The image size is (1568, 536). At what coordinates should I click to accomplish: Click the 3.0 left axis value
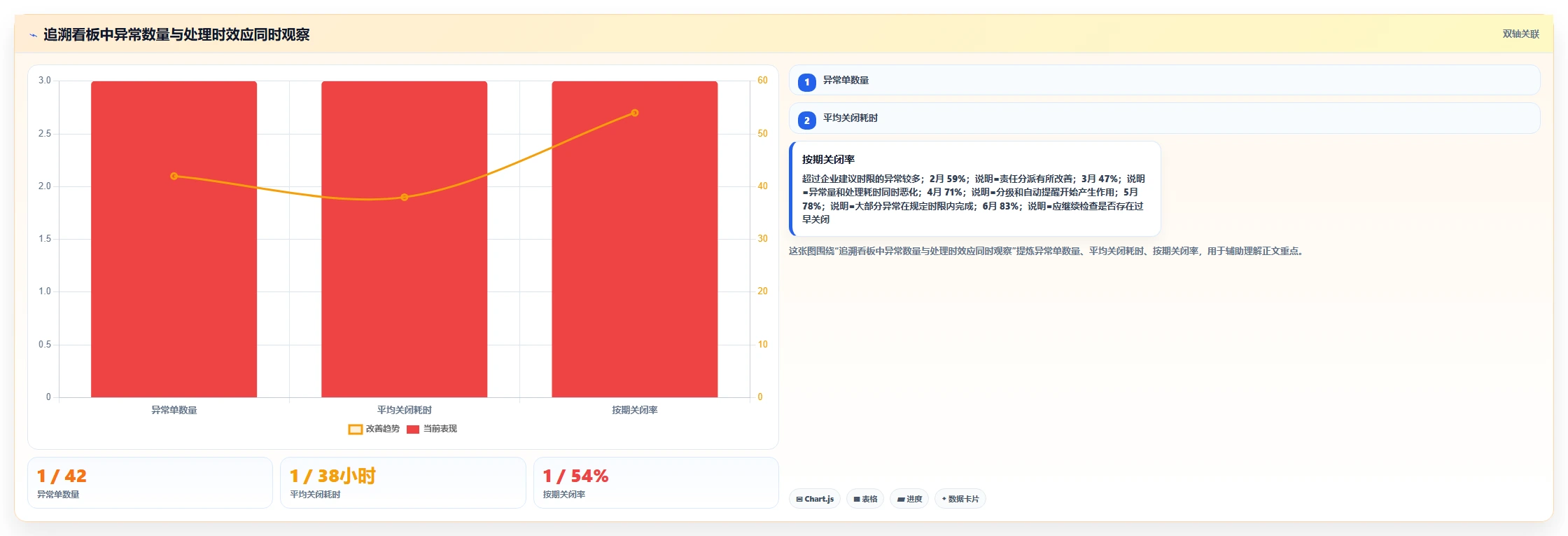tap(45, 81)
